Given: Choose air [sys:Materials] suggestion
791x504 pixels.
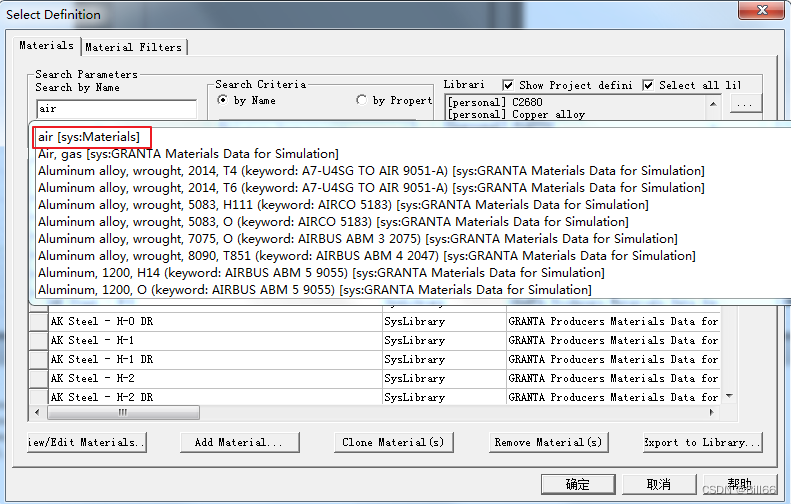Looking at the screenshot, I should [x=89, y=137].
